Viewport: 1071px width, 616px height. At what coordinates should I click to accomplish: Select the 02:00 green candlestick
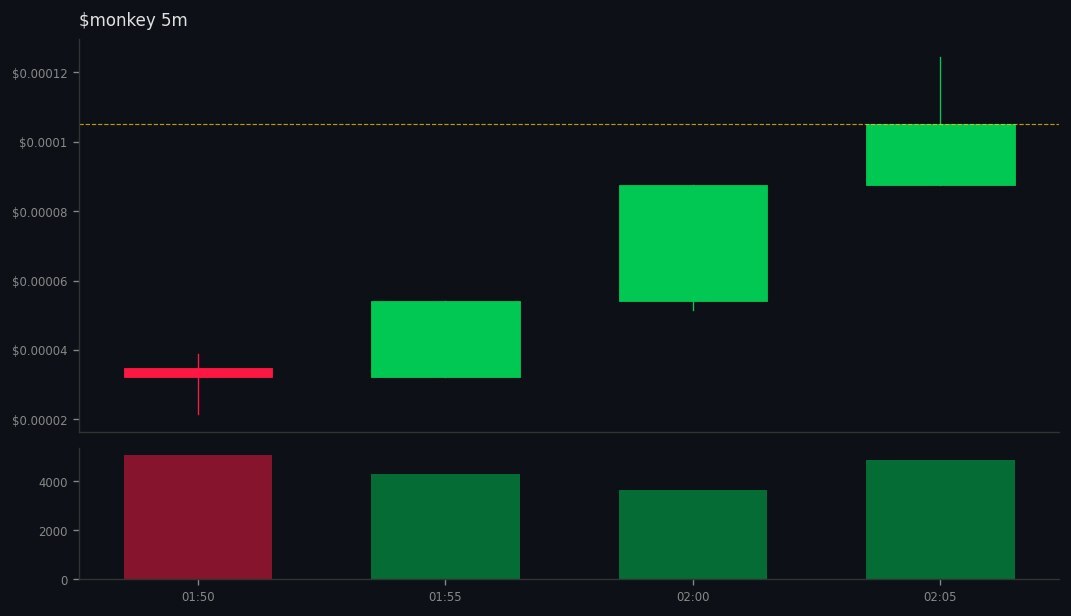point(693,243)
